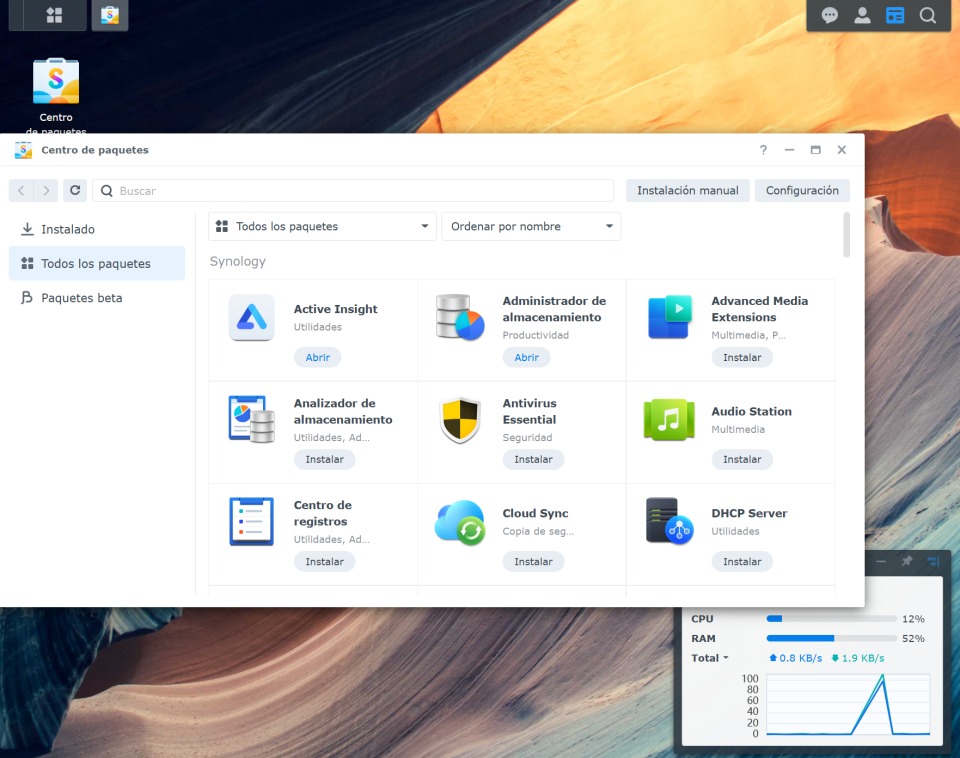Click the RAM usage bar in widget
The image size is (960, 758).
click(831, 638)
